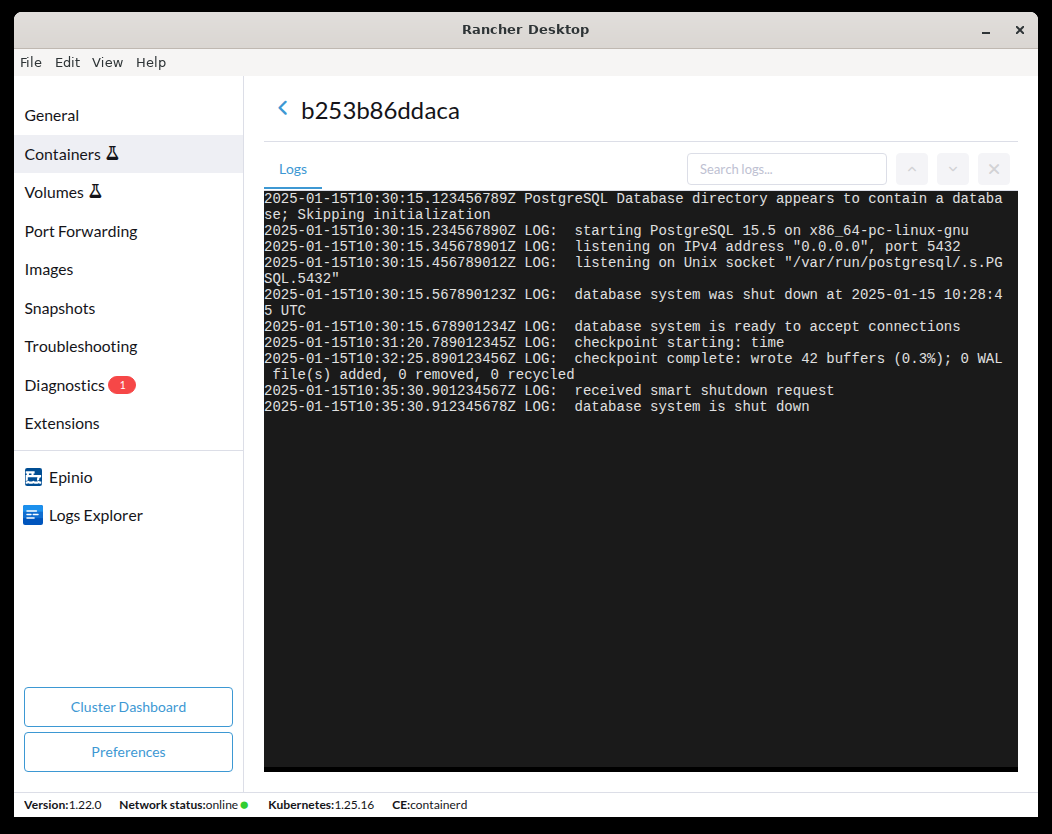
Task: Navigate back using the blue back arrow
Action: pos(282,107)
